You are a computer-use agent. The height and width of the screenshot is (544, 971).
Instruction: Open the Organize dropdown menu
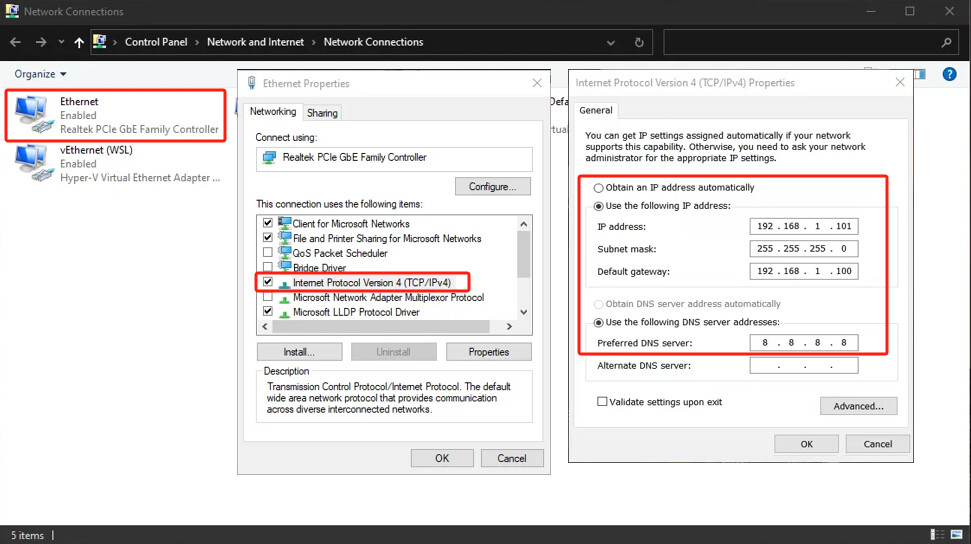click(x=40, y=74)
